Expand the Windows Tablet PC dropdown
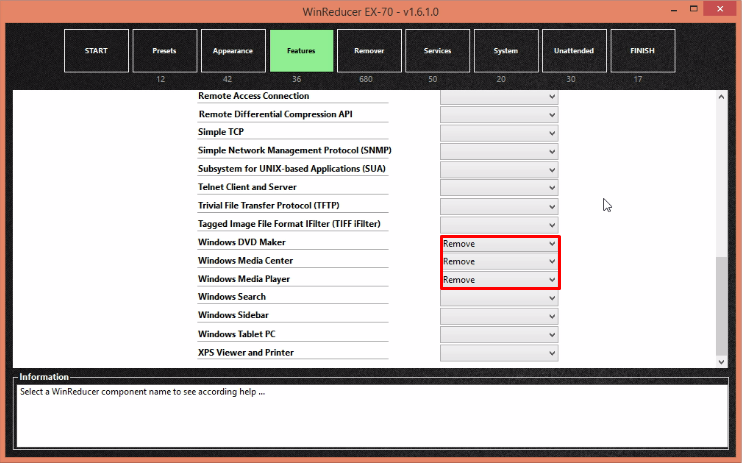Screen dimensions: 742x463 (499, 335)
